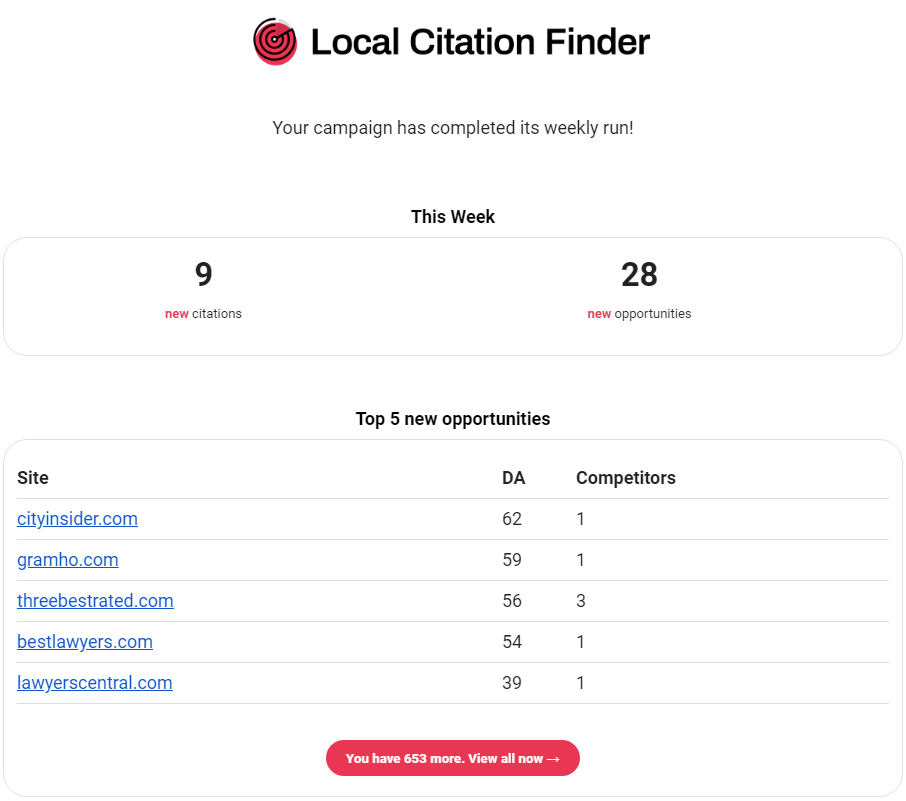The width and height of the screenshot is (906, 801).
Task: Open the gramho.com site link
Action: coord(68,560)
